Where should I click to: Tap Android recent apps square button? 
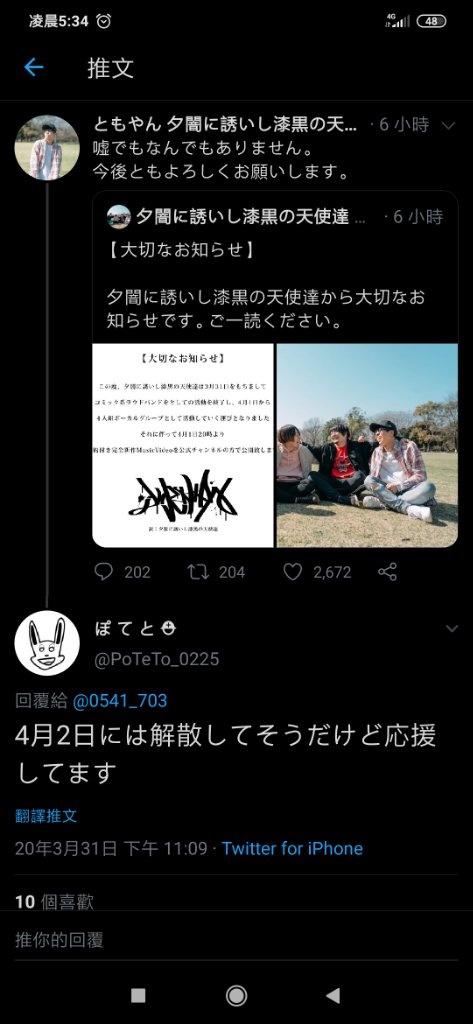pyautogui.click(x=138, y=995)
